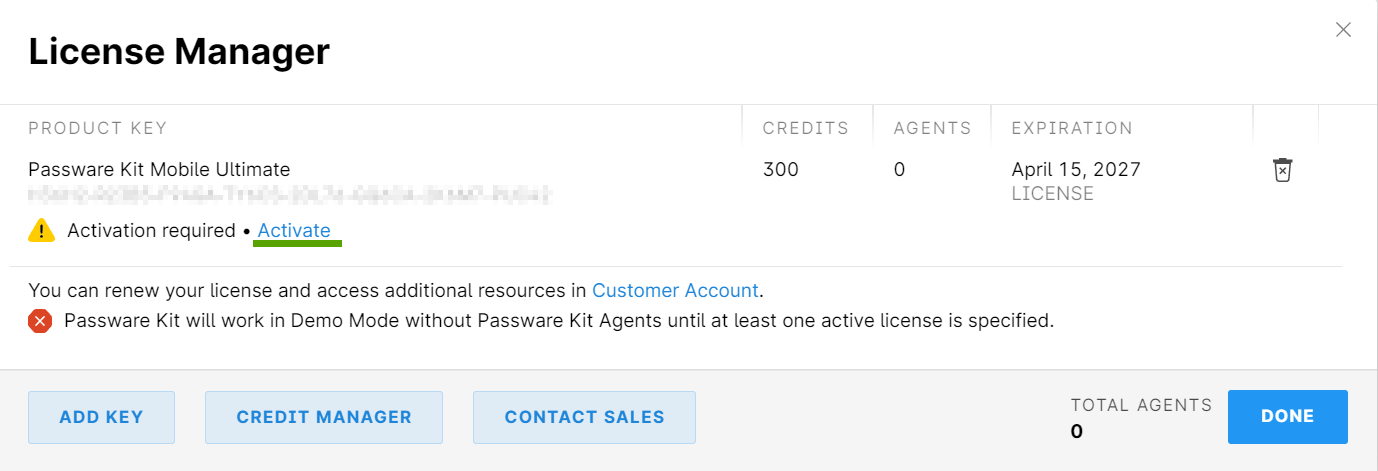This screenshot has height=471, width=1378.
Task: Click the yellow activation warning icon
Action: (41, 231)
